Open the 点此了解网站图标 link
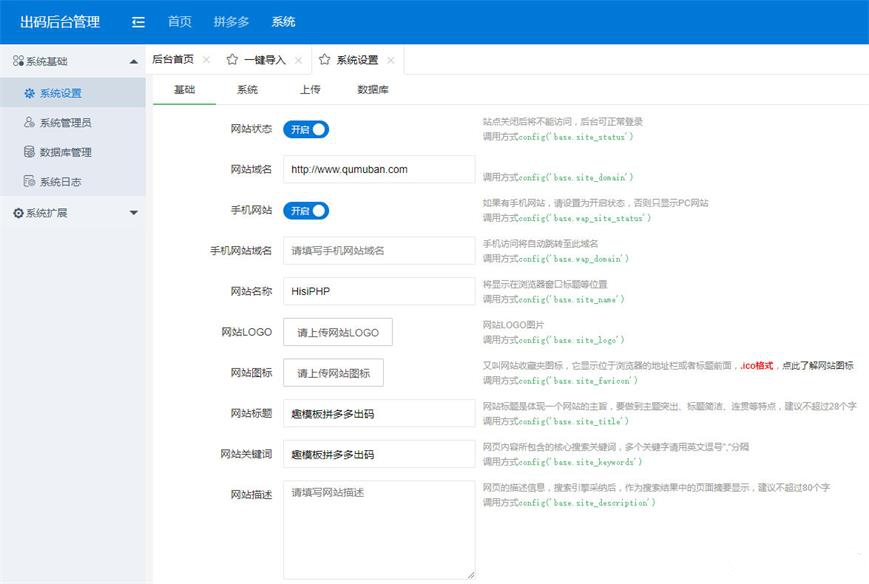This screenshot has height=584, width=869. pos(817,366)
